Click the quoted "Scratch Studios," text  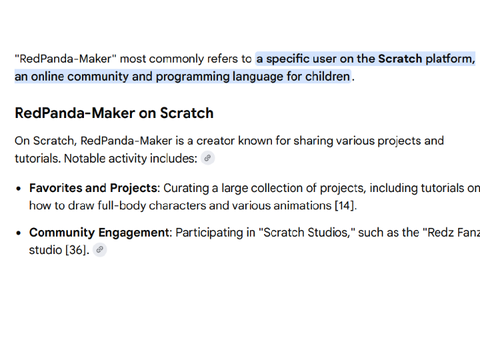tap(307, 232)
